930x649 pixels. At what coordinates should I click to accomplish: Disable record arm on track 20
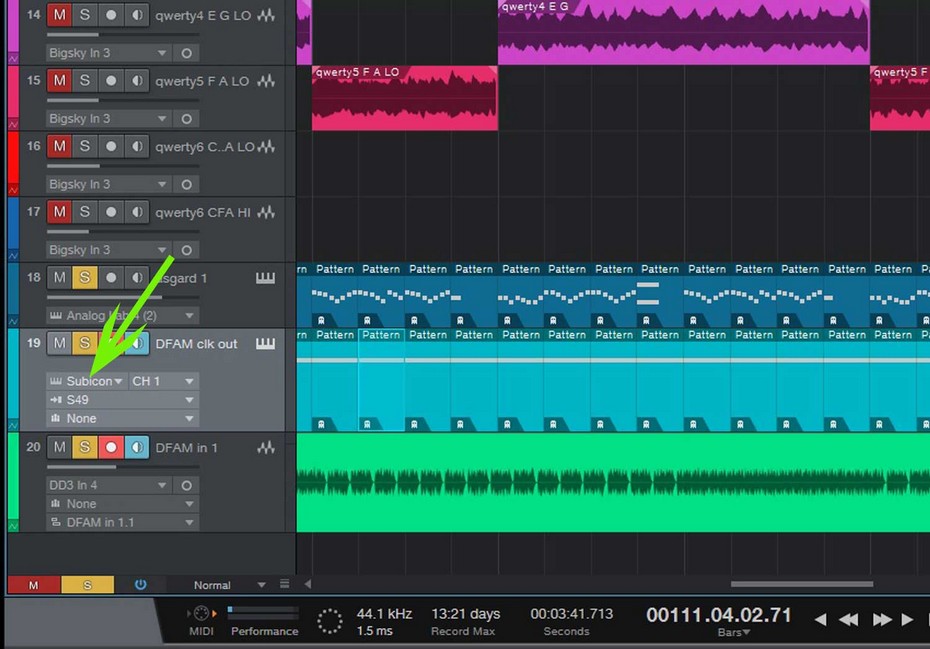111,448
